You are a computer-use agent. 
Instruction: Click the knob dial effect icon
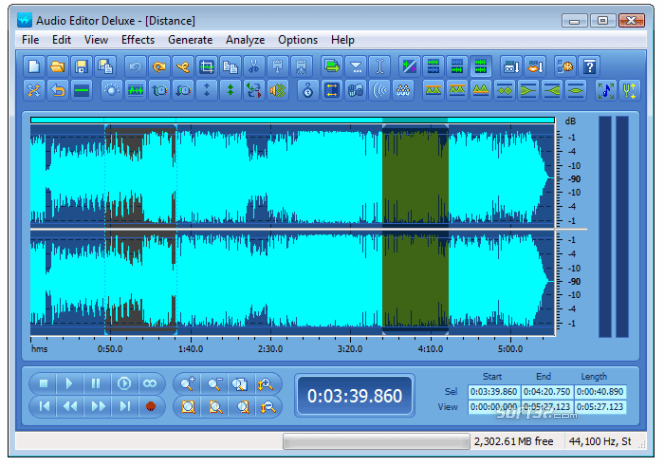click(x=112, y=90)
